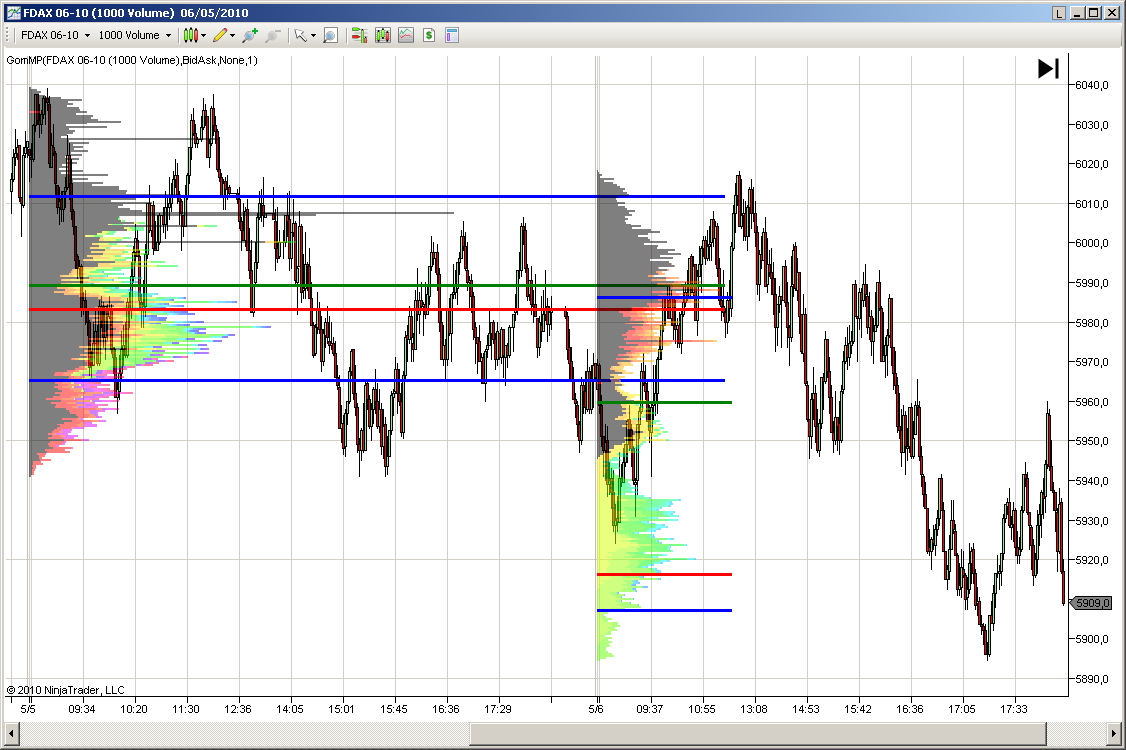Open the pencil drawing tools menu
Viewport: 1126px width, 750px height.
[x=223, y=35]
